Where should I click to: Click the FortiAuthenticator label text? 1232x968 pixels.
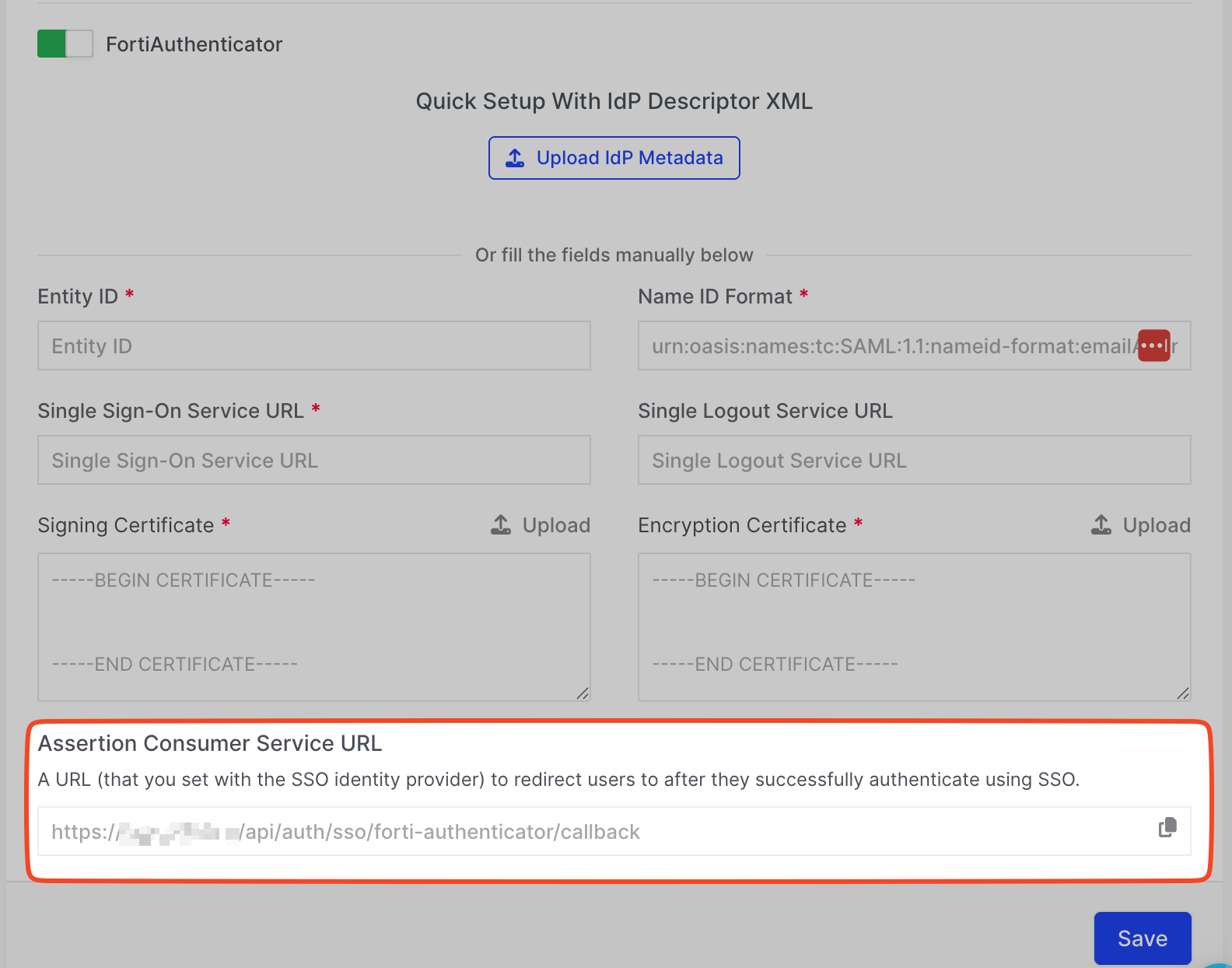point(194,44)
